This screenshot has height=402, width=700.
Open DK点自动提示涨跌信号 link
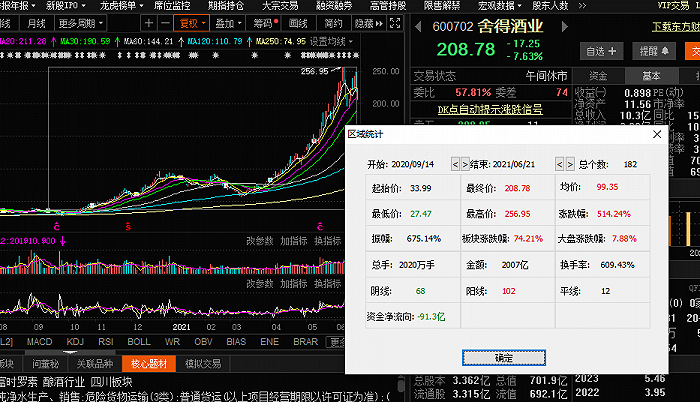tap(490, 109)
